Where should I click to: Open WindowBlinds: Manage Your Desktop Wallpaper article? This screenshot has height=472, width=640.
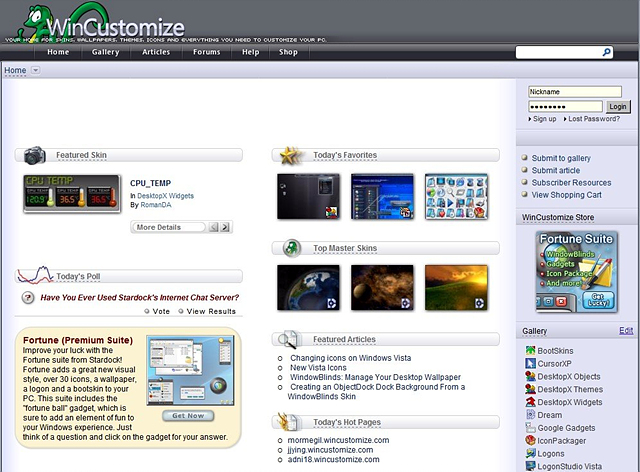coord(375,377)
